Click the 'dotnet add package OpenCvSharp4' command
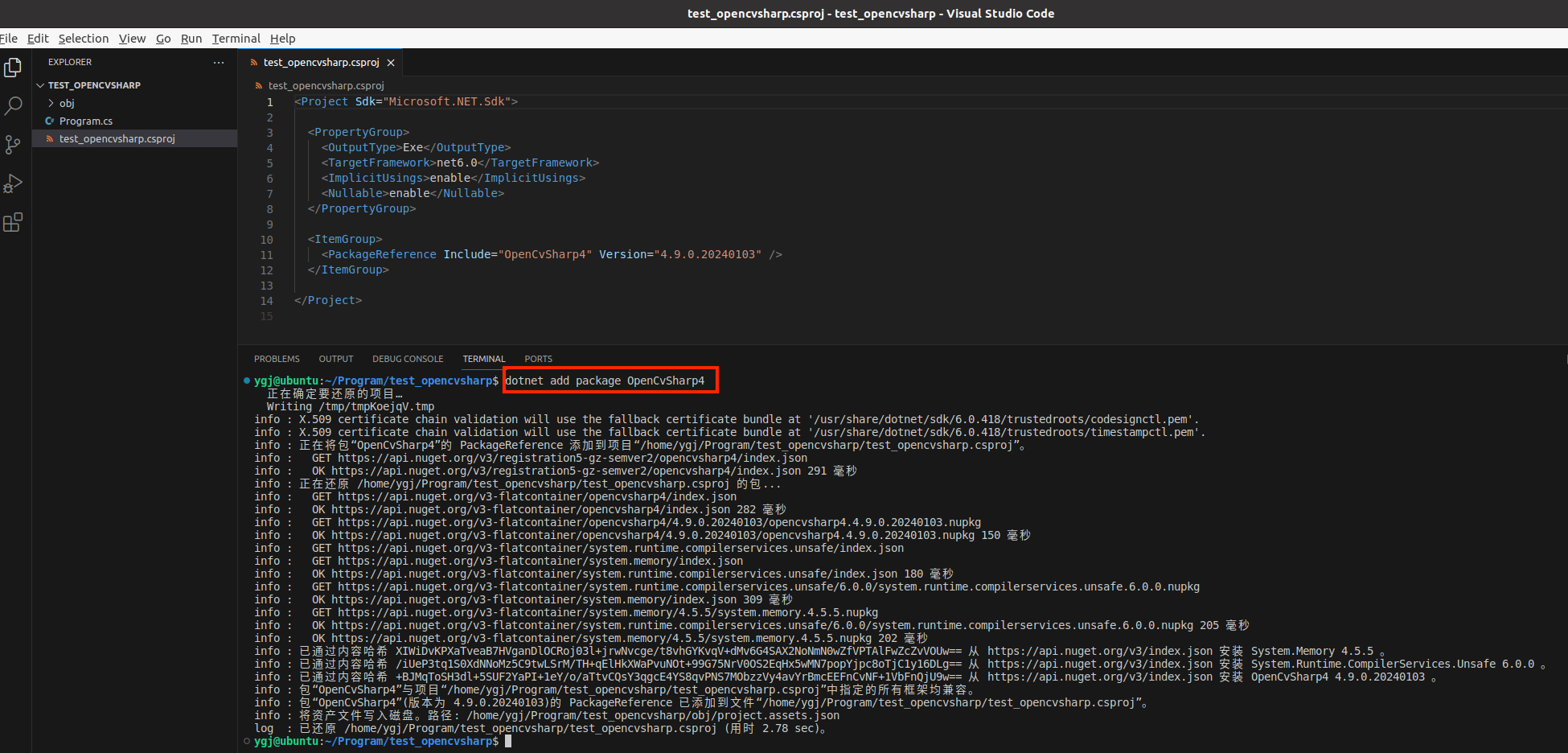The height and width of the screenshot is (753, 1568). click(605, 381)
